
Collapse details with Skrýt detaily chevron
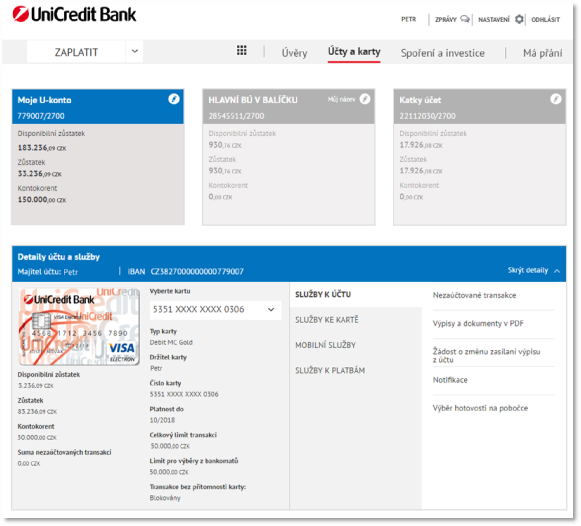coord(557,271)
